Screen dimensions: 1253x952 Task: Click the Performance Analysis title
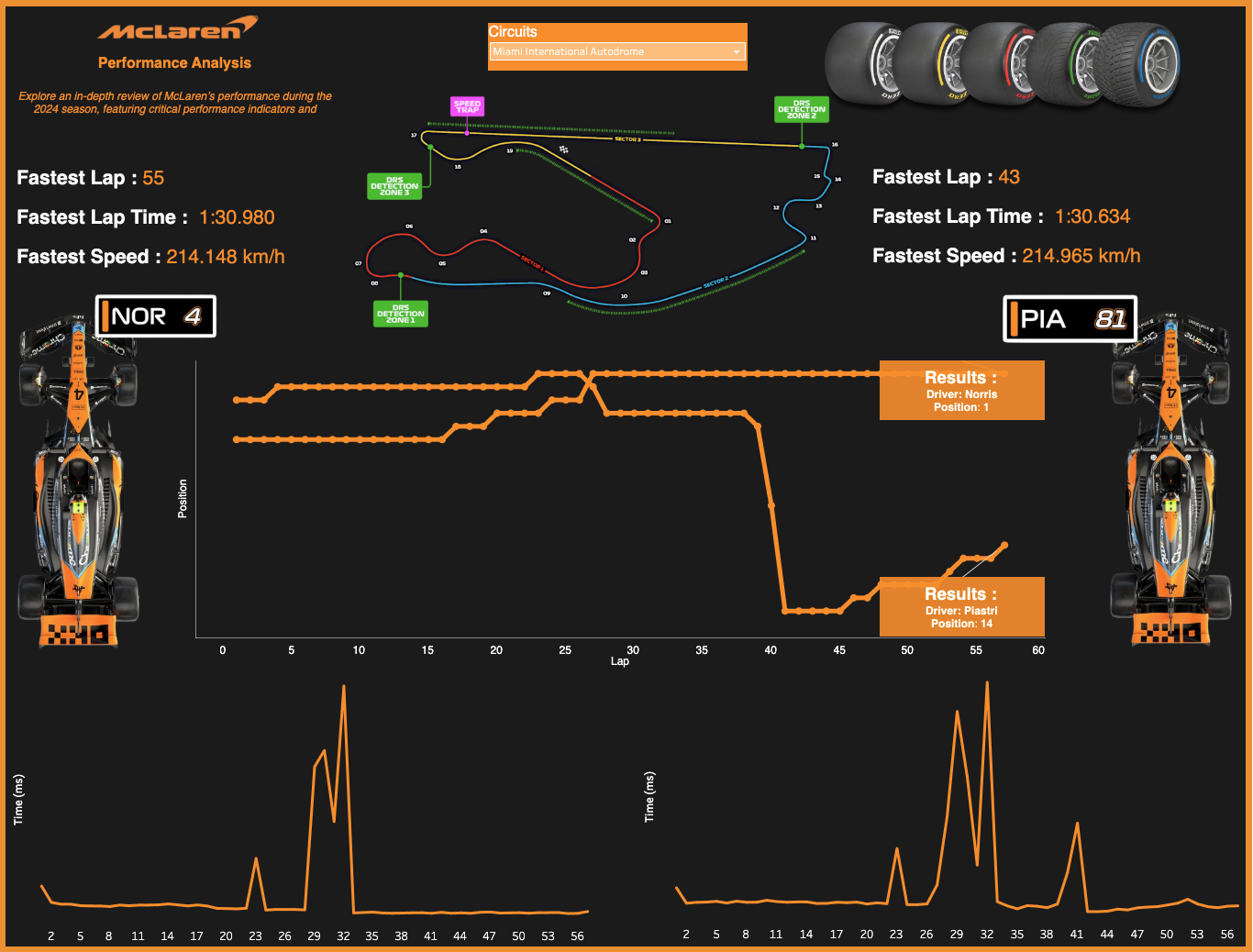(174, 63)
